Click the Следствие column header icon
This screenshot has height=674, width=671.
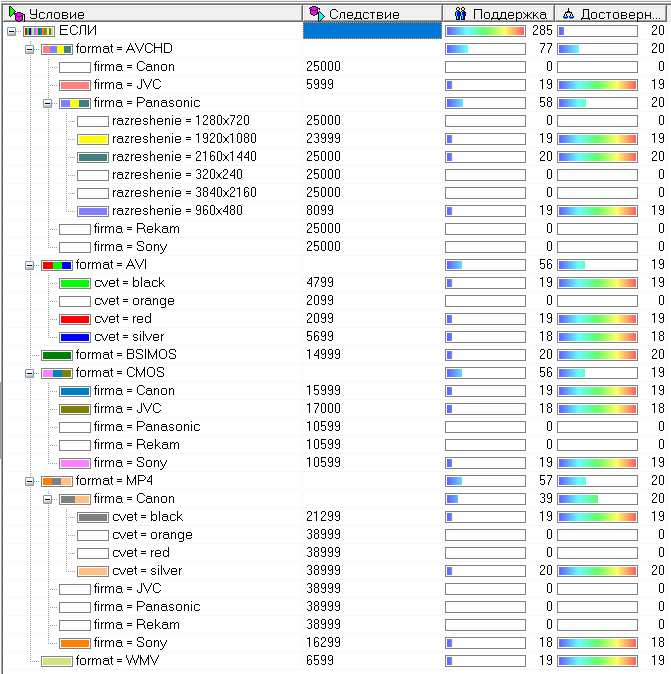[316, 13]
